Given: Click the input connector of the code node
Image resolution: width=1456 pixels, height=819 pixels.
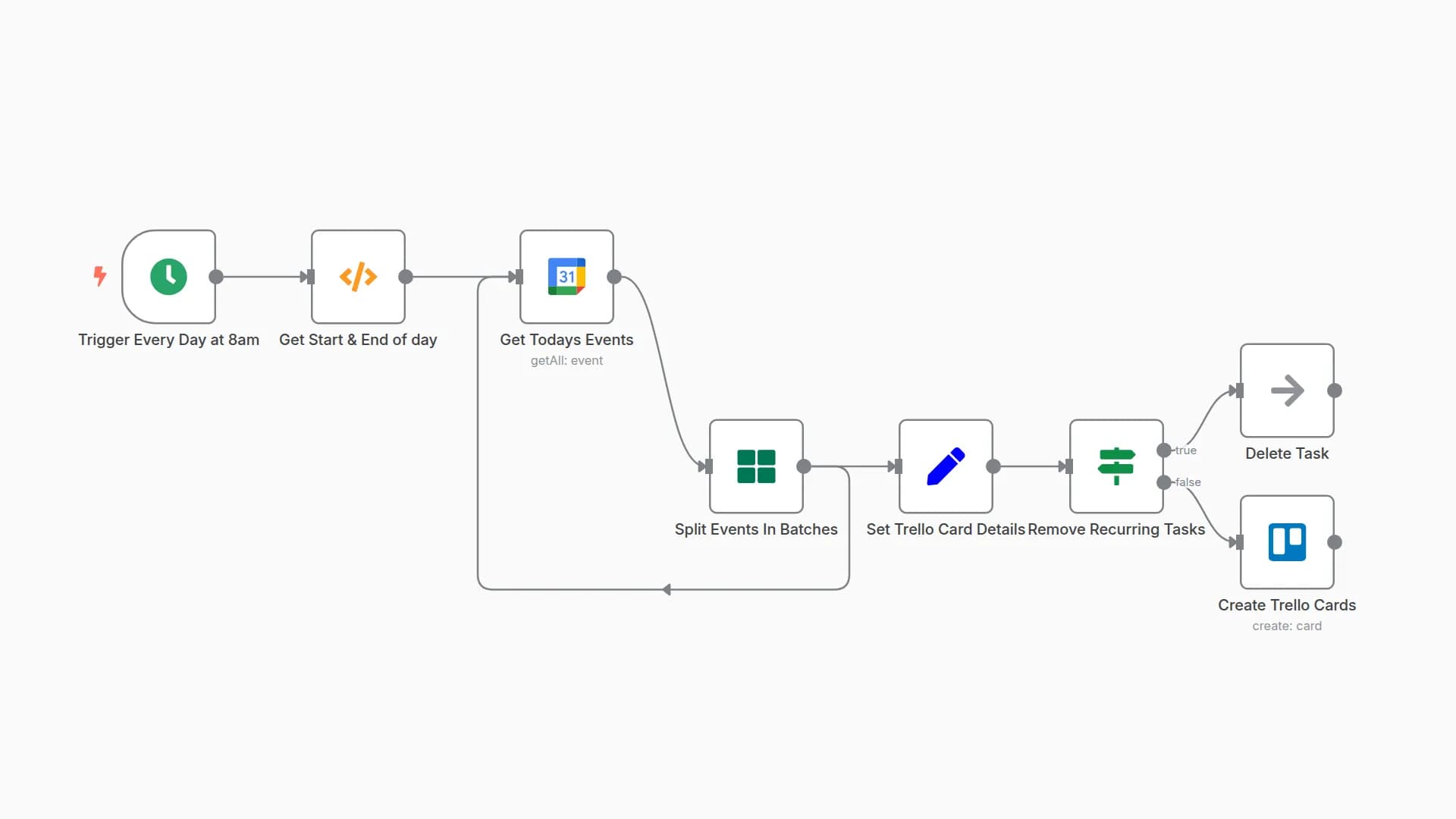Looking at the screenshot, I should coord(311,277).
